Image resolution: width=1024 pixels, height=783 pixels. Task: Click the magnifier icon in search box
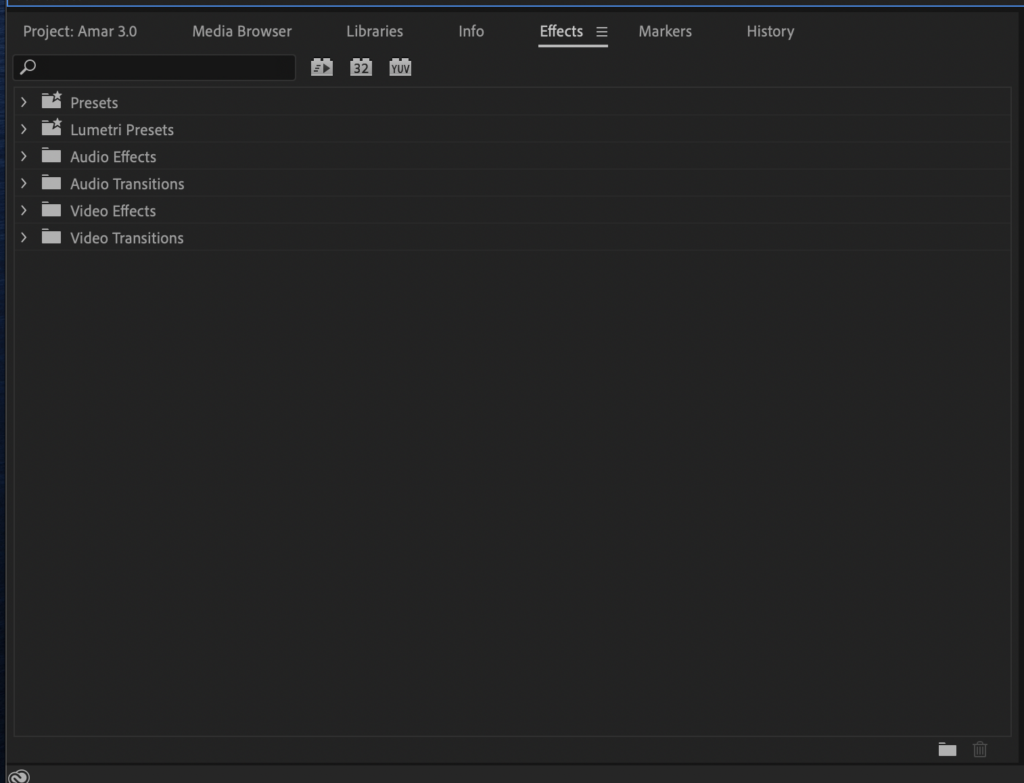tap(28, 67)
